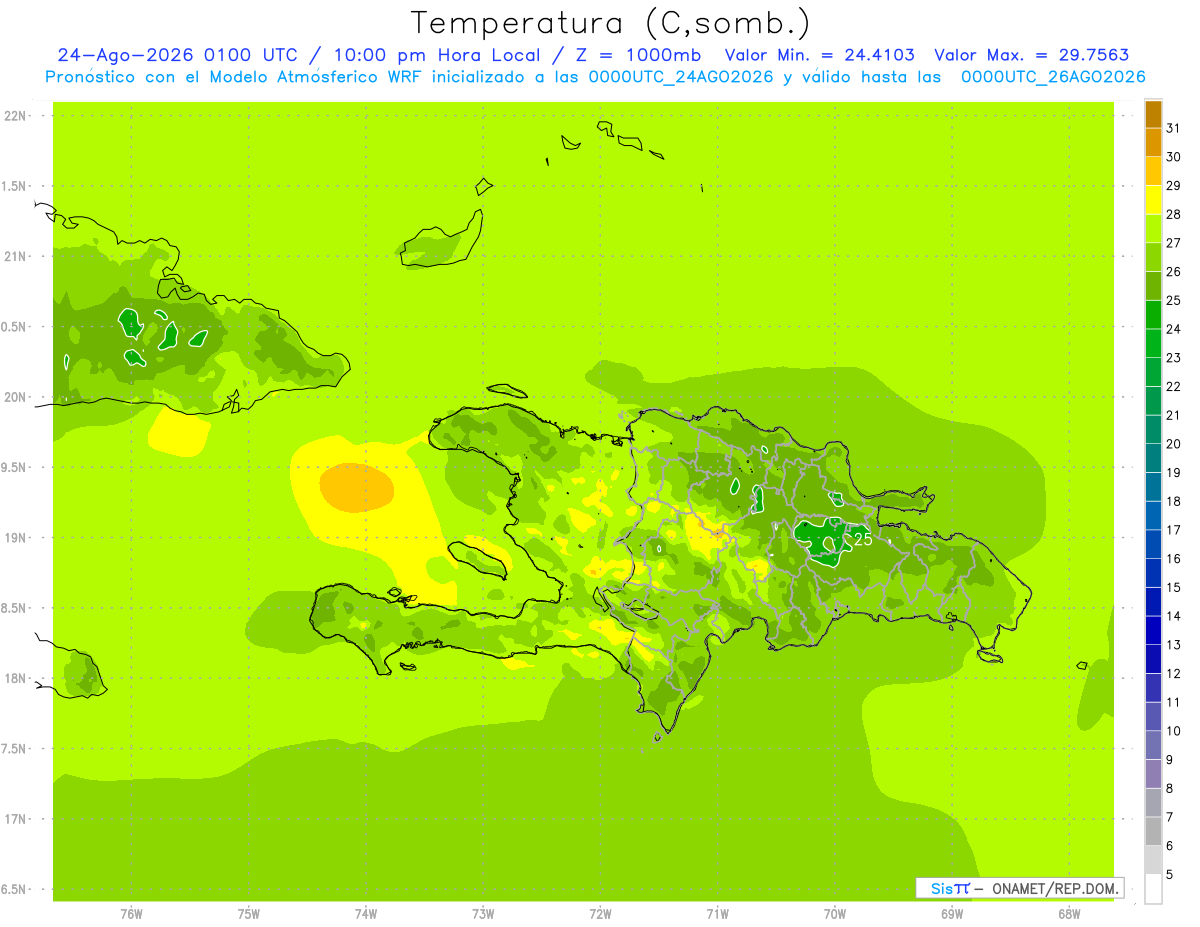
Task: Click the "74W" longitude label
Action: point(366,914)
